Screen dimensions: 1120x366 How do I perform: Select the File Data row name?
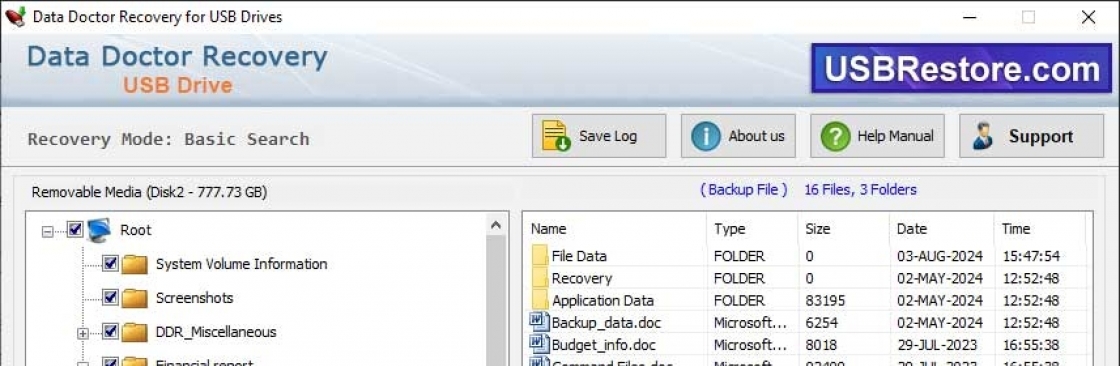tap(579, 256)
